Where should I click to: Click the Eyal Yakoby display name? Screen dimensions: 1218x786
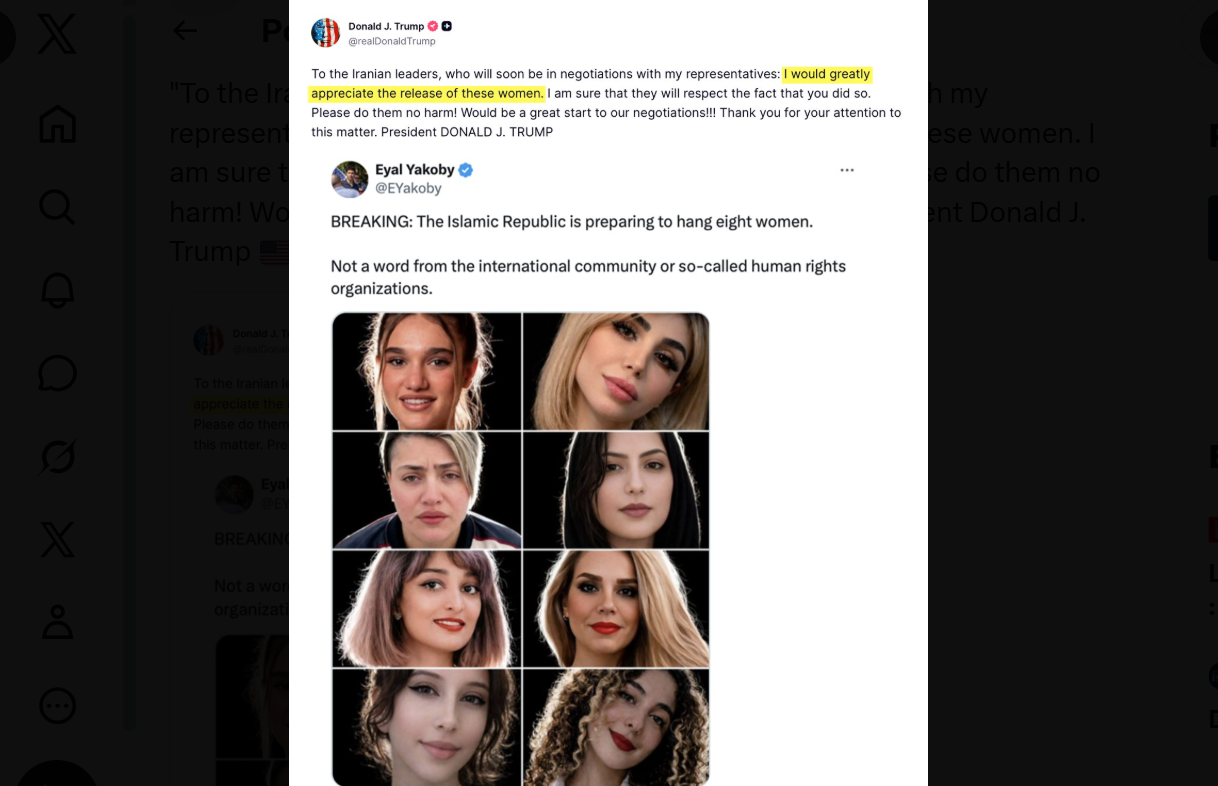coord(414,170)
